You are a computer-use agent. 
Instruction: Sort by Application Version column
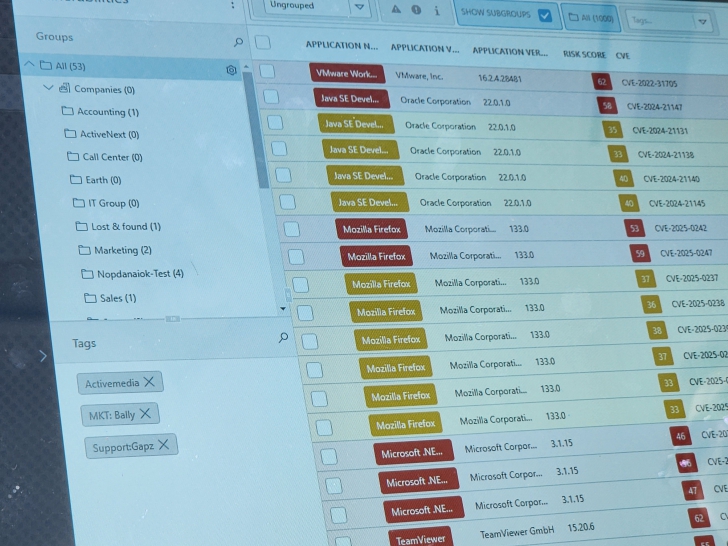(x=510, y=52)
